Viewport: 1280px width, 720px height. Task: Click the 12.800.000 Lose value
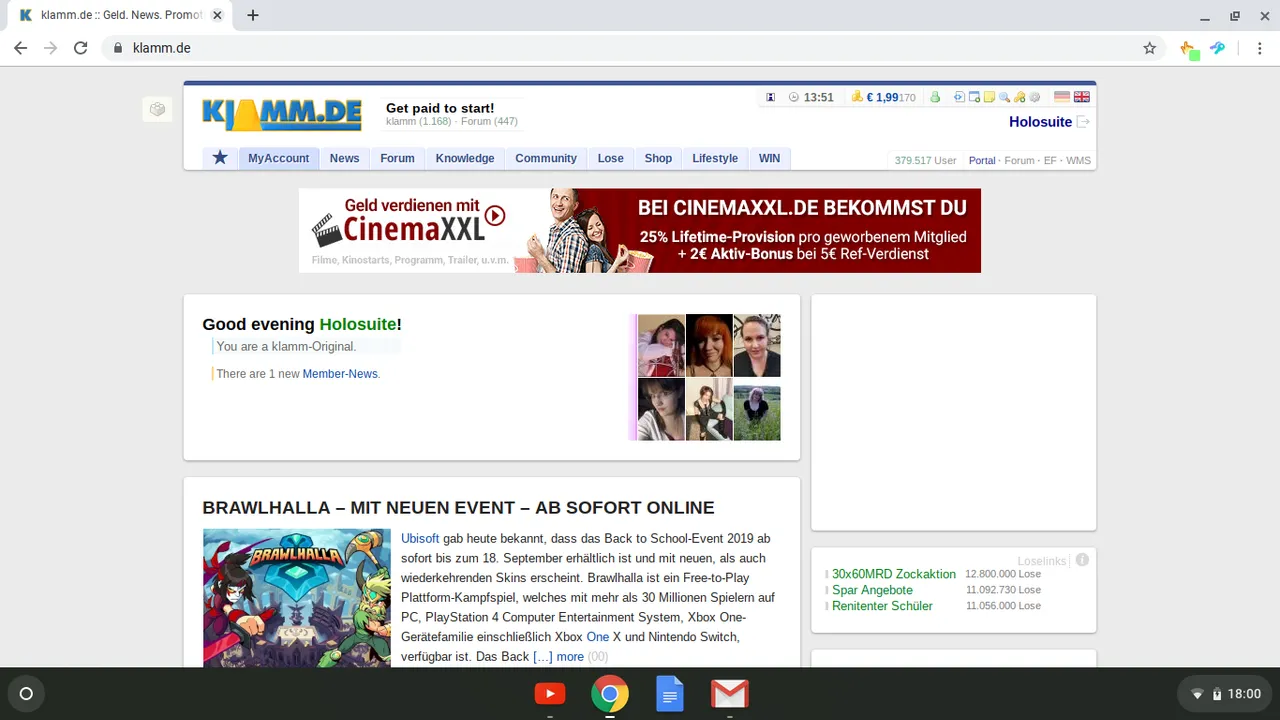1003,574
